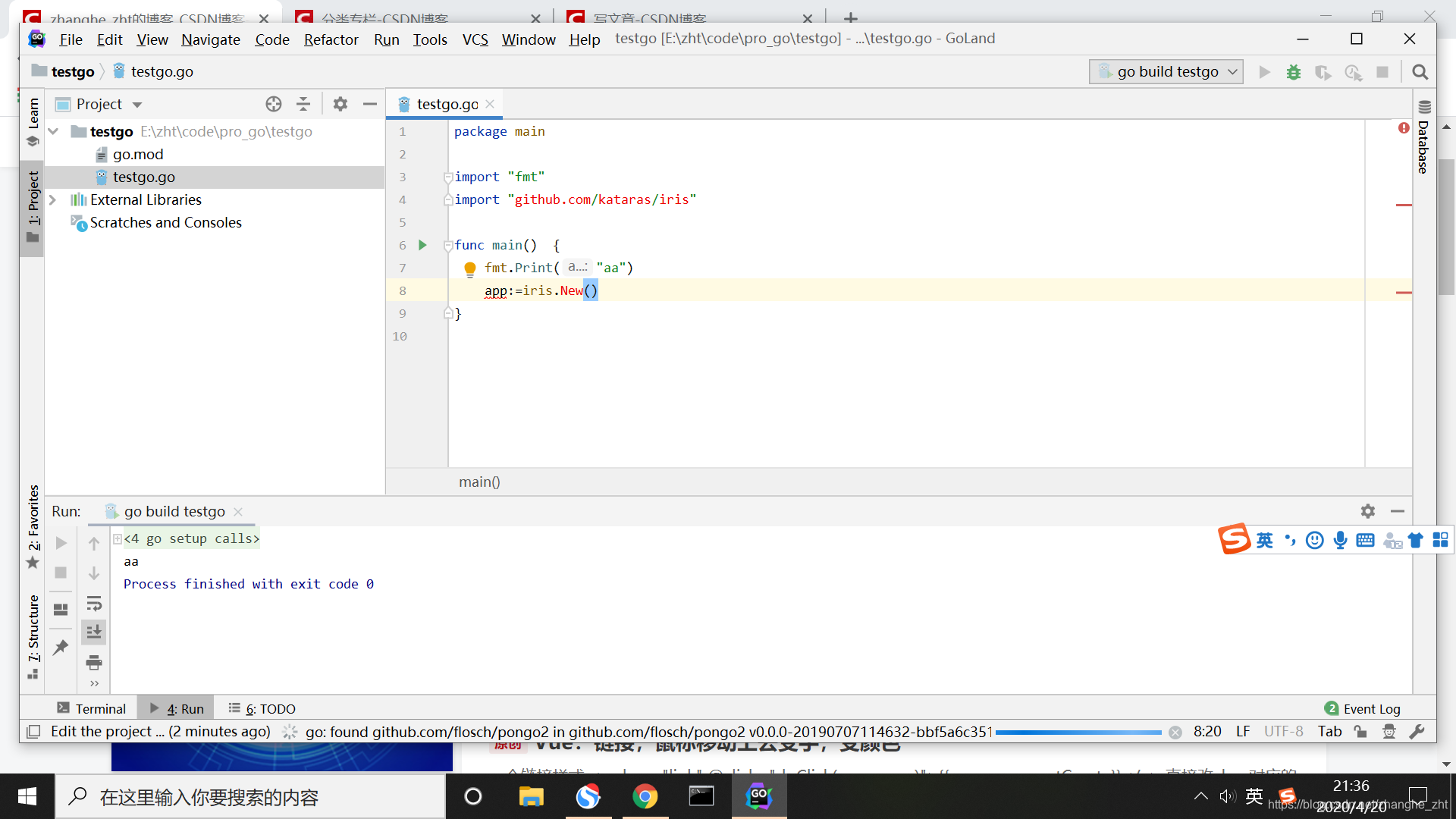Click the background task progress bar
This screenshot has height=819, width=1456.
(1079, 733)
